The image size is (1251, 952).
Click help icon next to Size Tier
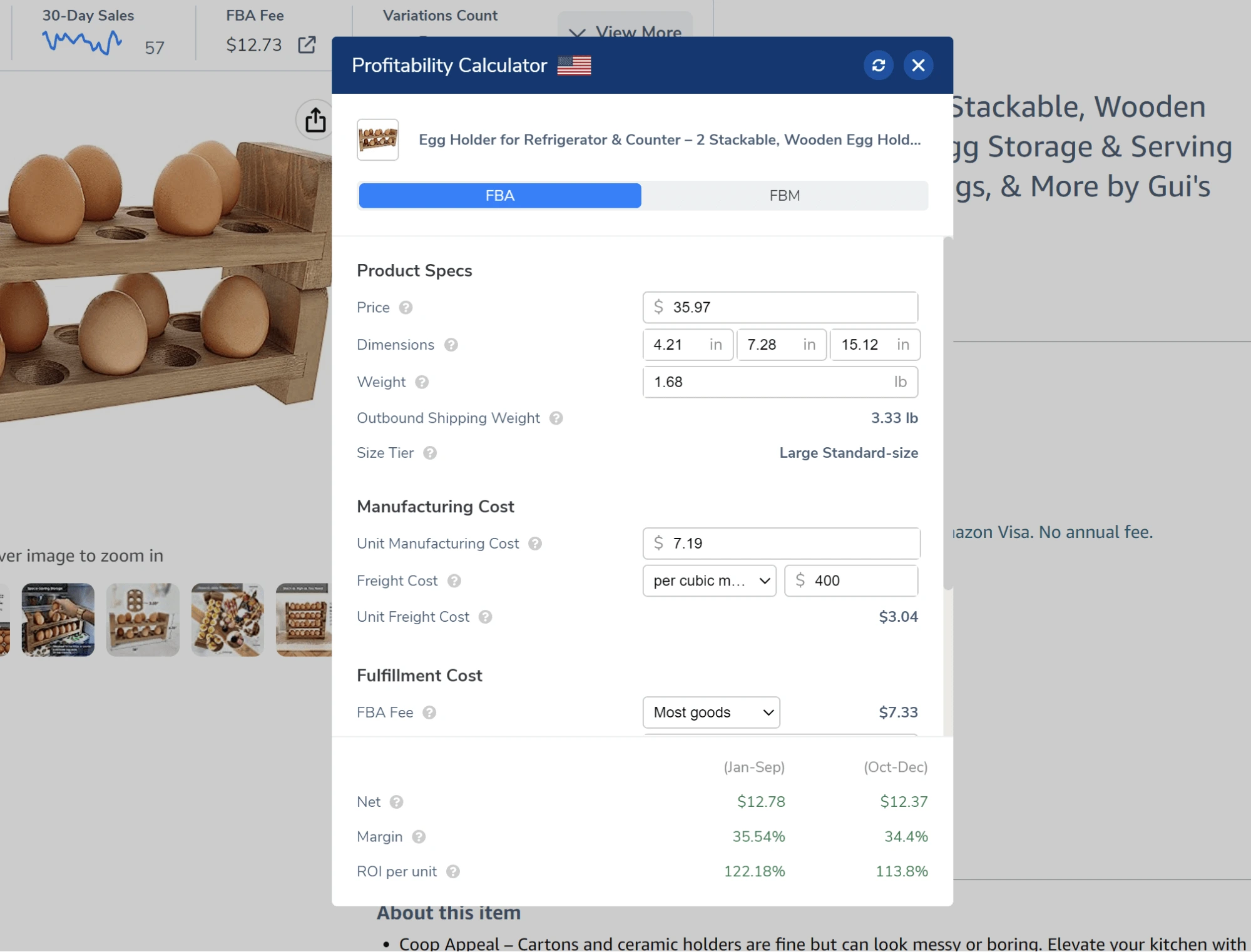coord(429,453)
